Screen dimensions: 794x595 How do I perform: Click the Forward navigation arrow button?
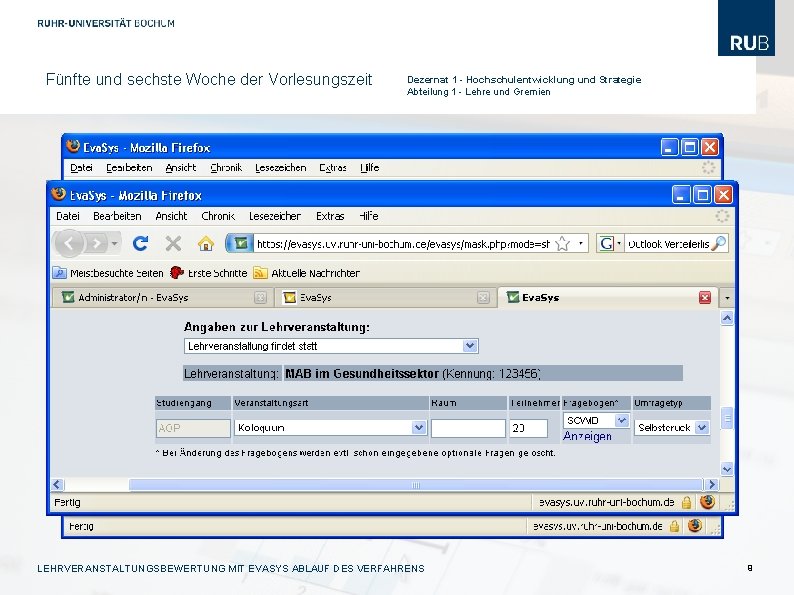click(x=96, y=244)
